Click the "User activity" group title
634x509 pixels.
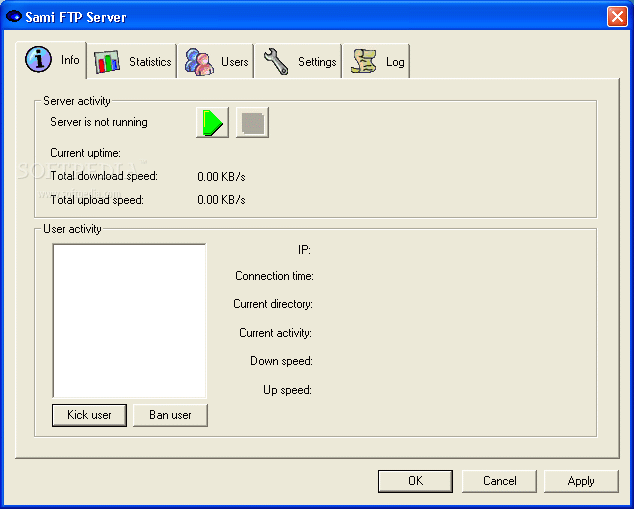[72, 229]
